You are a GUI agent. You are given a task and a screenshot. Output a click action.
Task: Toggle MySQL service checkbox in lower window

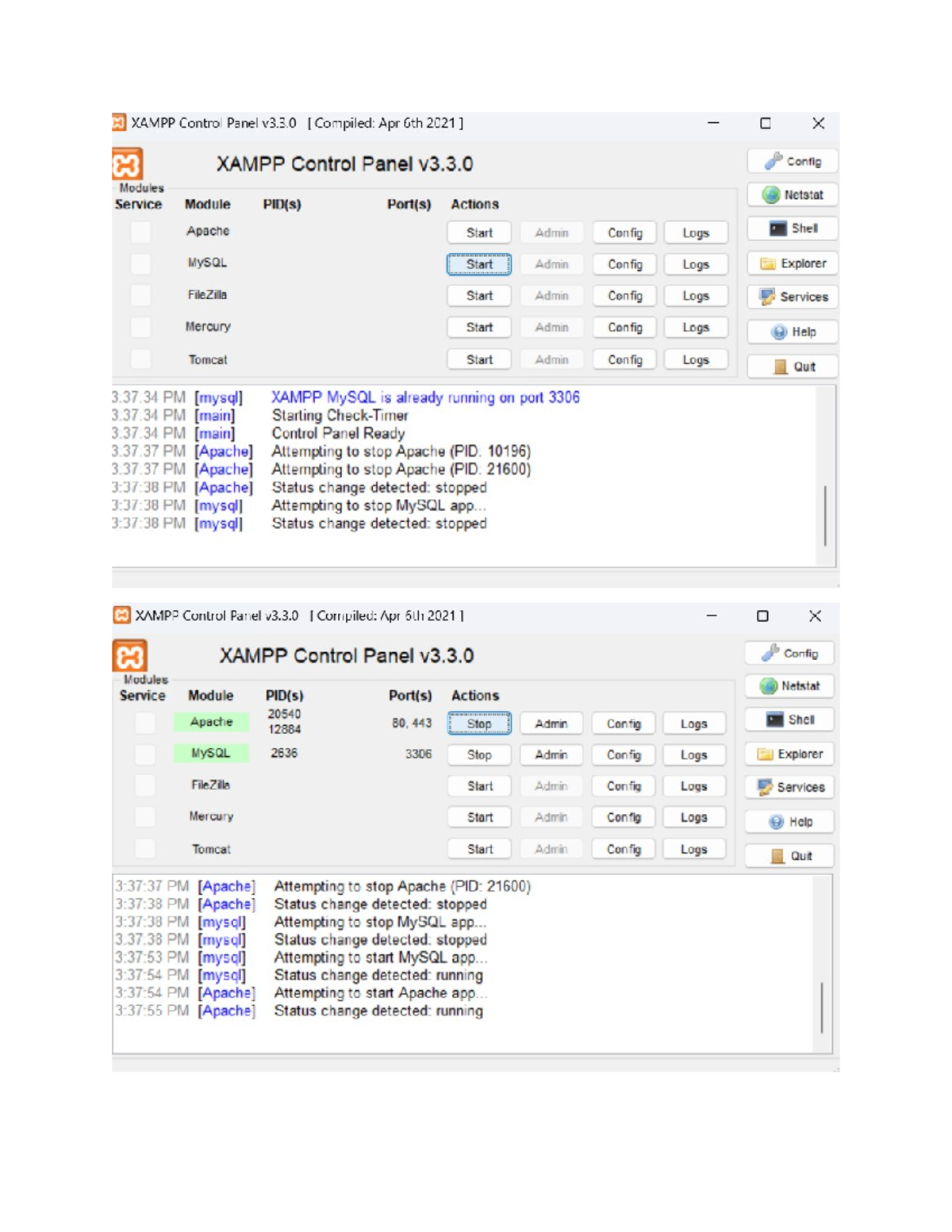[x=144, y=754]
